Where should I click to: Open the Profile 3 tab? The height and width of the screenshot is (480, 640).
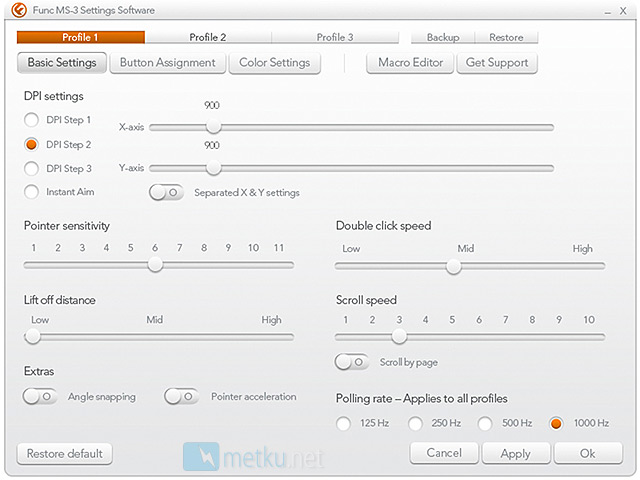335,37
